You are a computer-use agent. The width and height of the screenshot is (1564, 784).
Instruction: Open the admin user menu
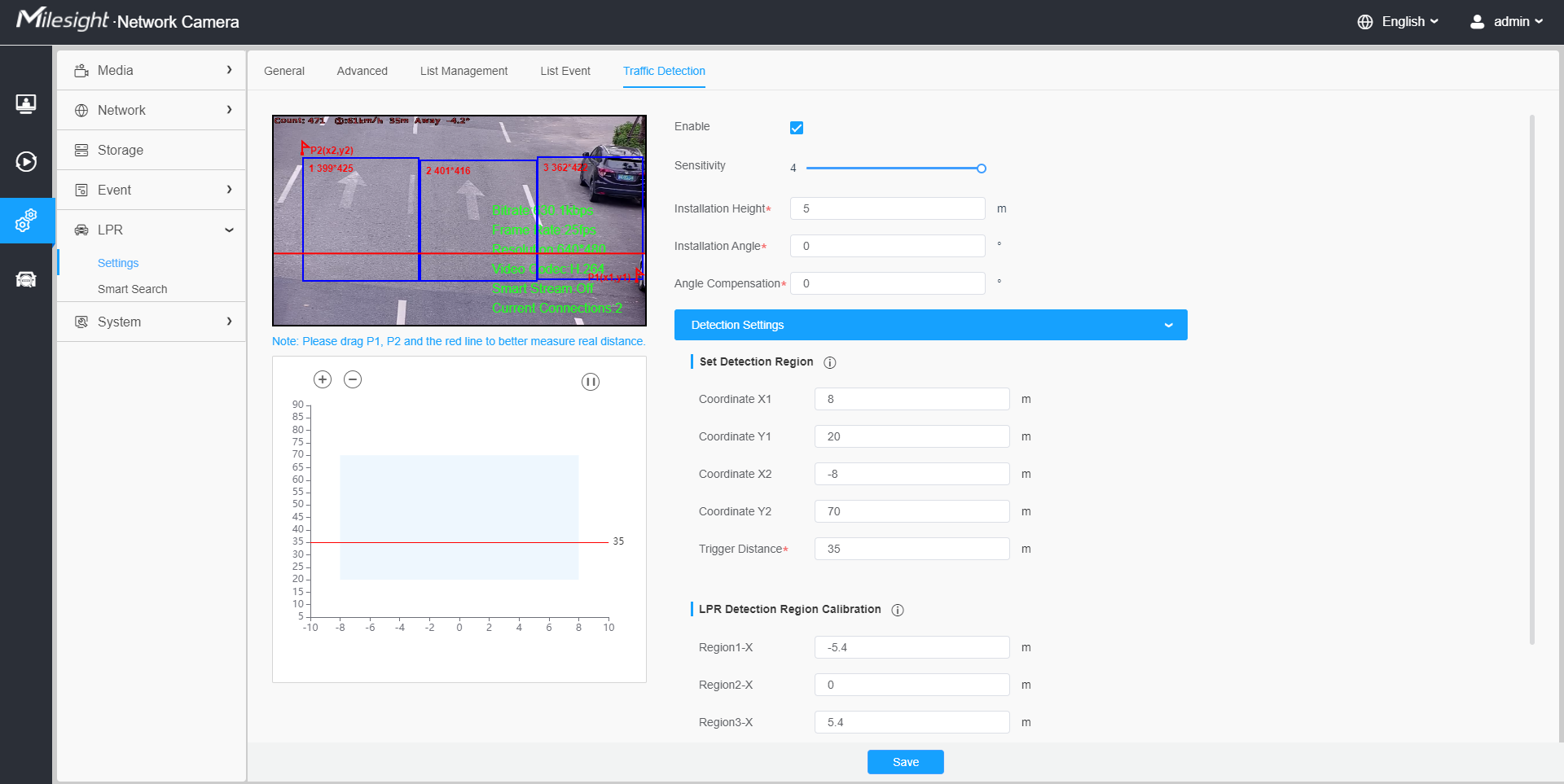tap(1506, 22)
